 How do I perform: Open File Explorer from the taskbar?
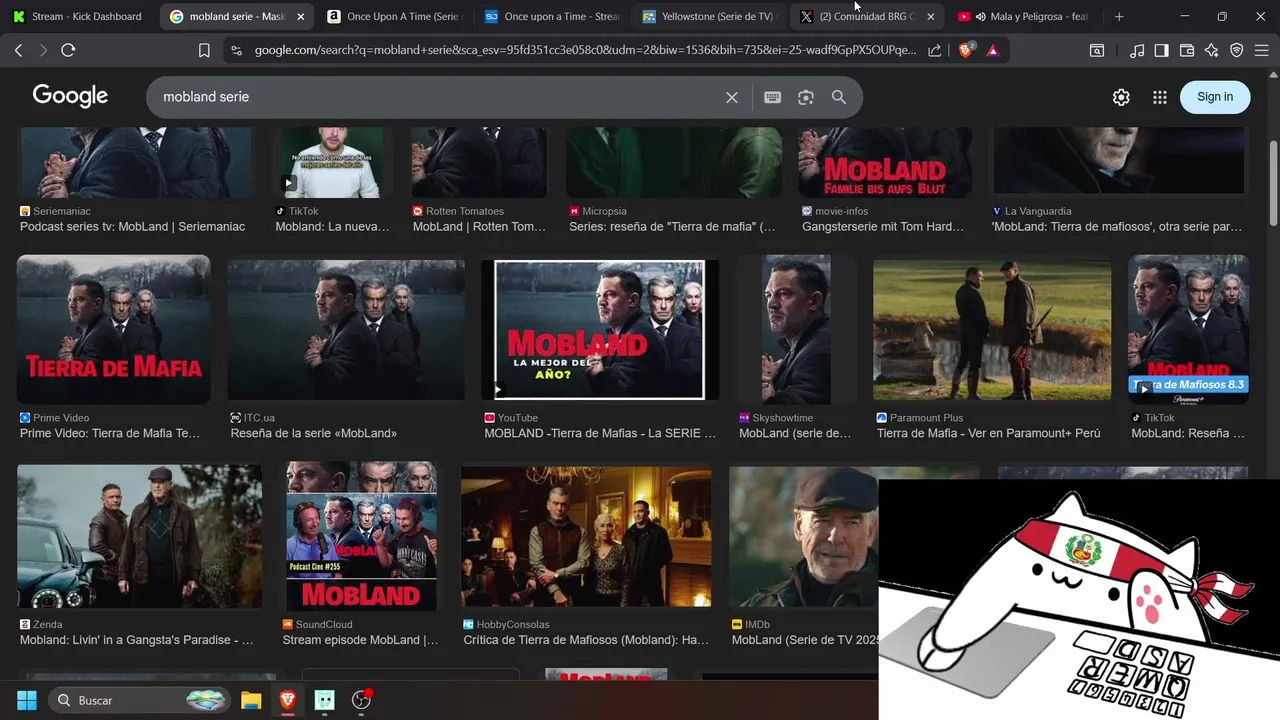tap(251, 700)
